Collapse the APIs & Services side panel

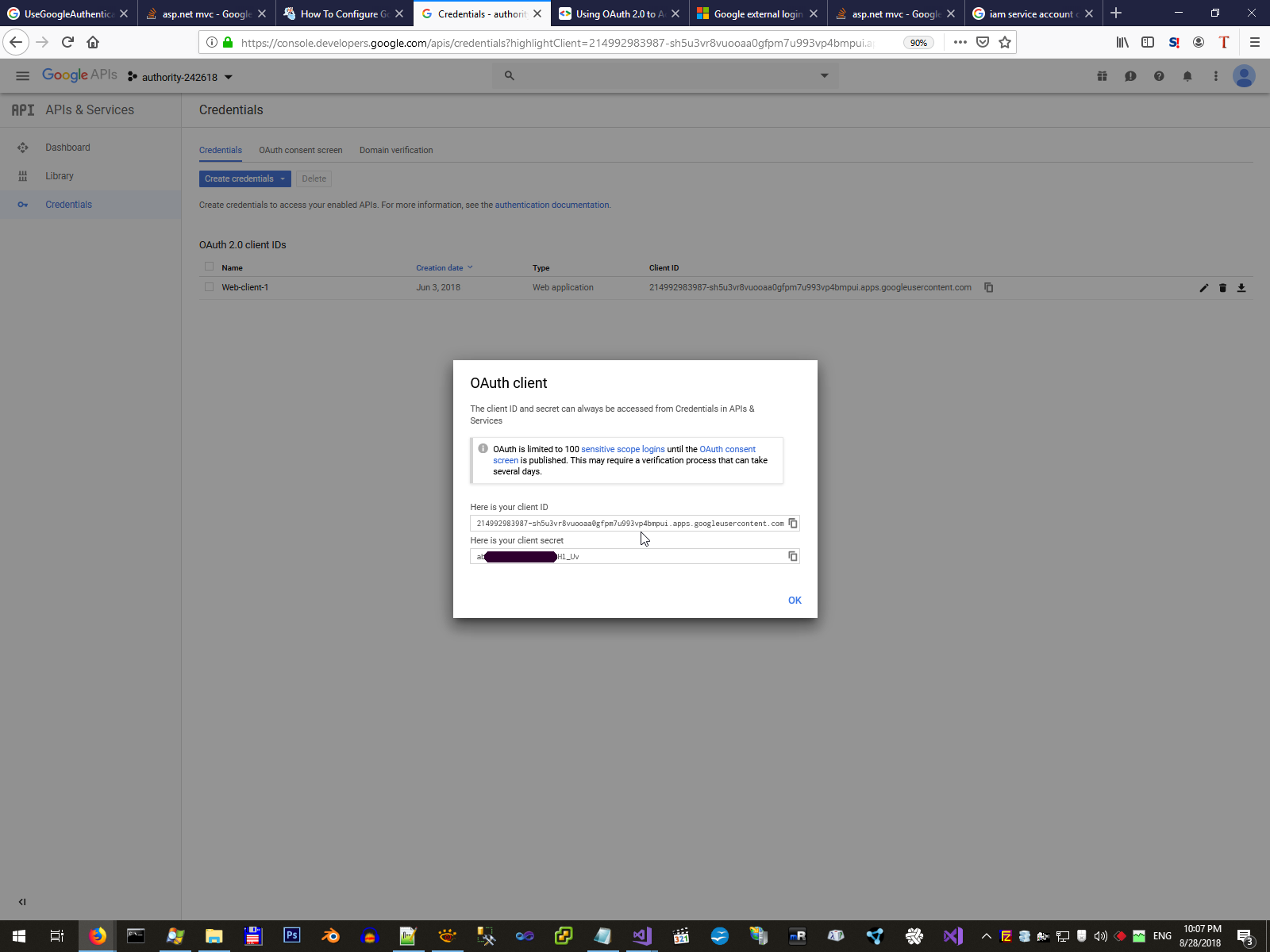point(22,901)
